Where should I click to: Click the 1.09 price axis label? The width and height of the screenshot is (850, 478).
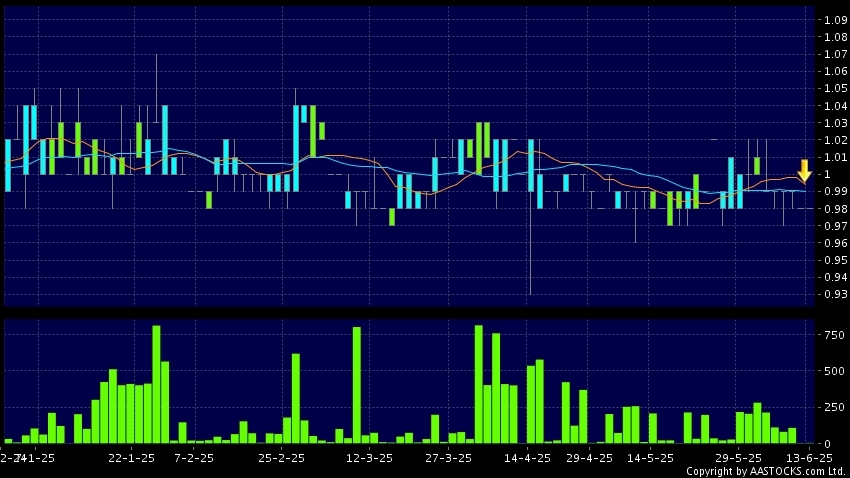click(835, 20)
